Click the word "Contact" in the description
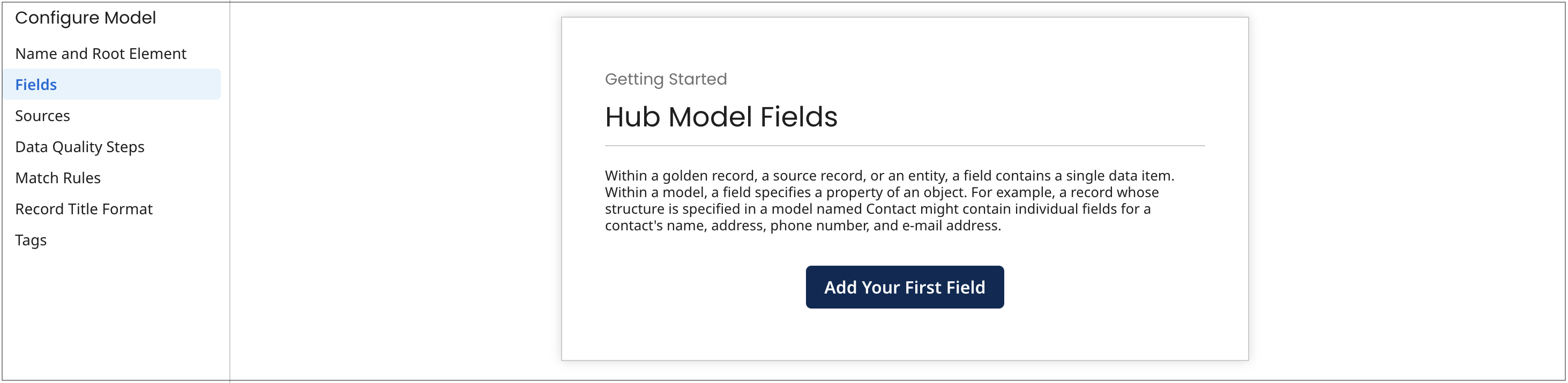The height and width of the screenshot is (383, 1568). (x=891, y=209)
